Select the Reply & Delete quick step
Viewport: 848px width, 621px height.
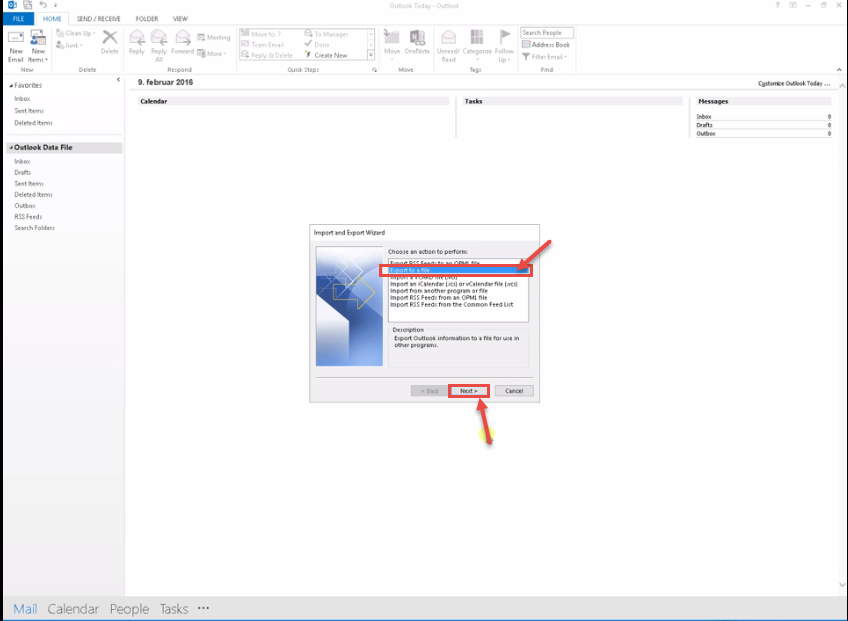[267, 55]
